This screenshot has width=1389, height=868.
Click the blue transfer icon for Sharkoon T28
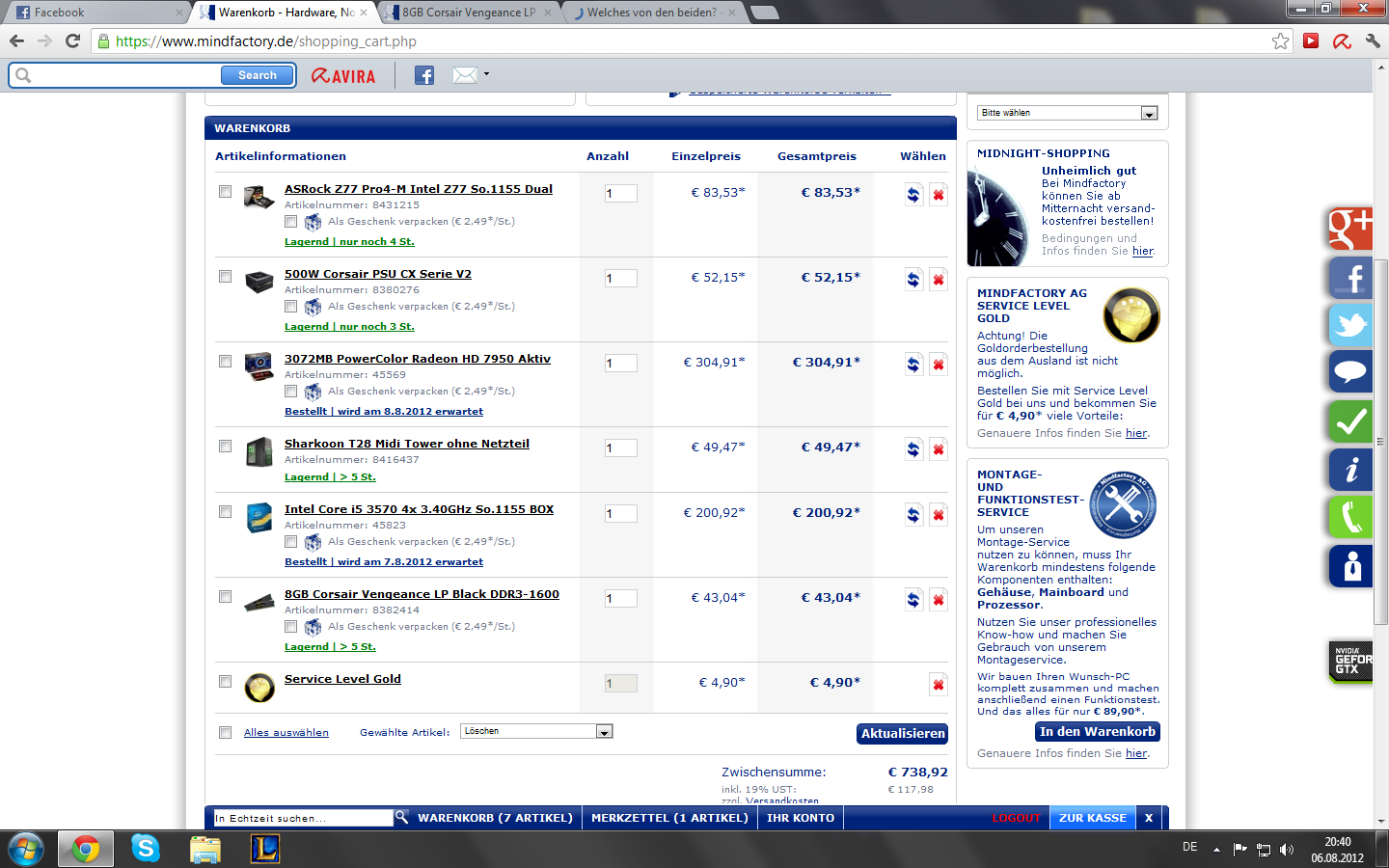[x=913, y=449]
